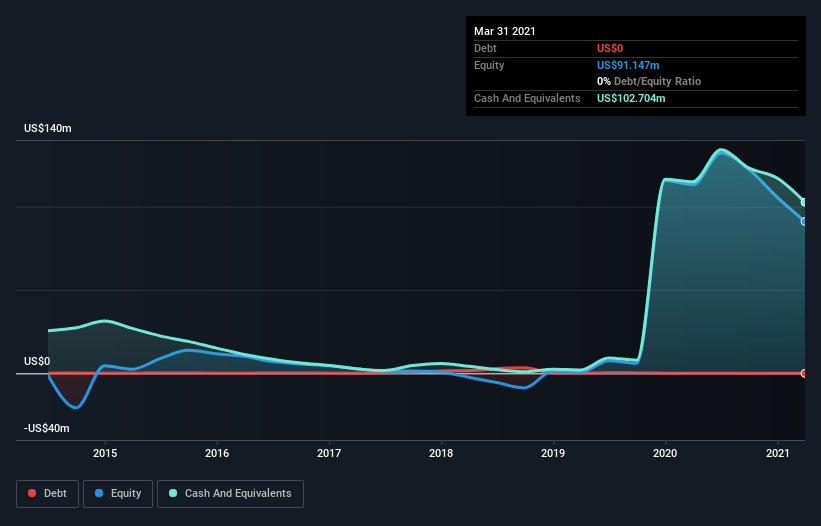Select the 2017 x-axis label
Screen dimensions: 821x526
coord(329,453)
